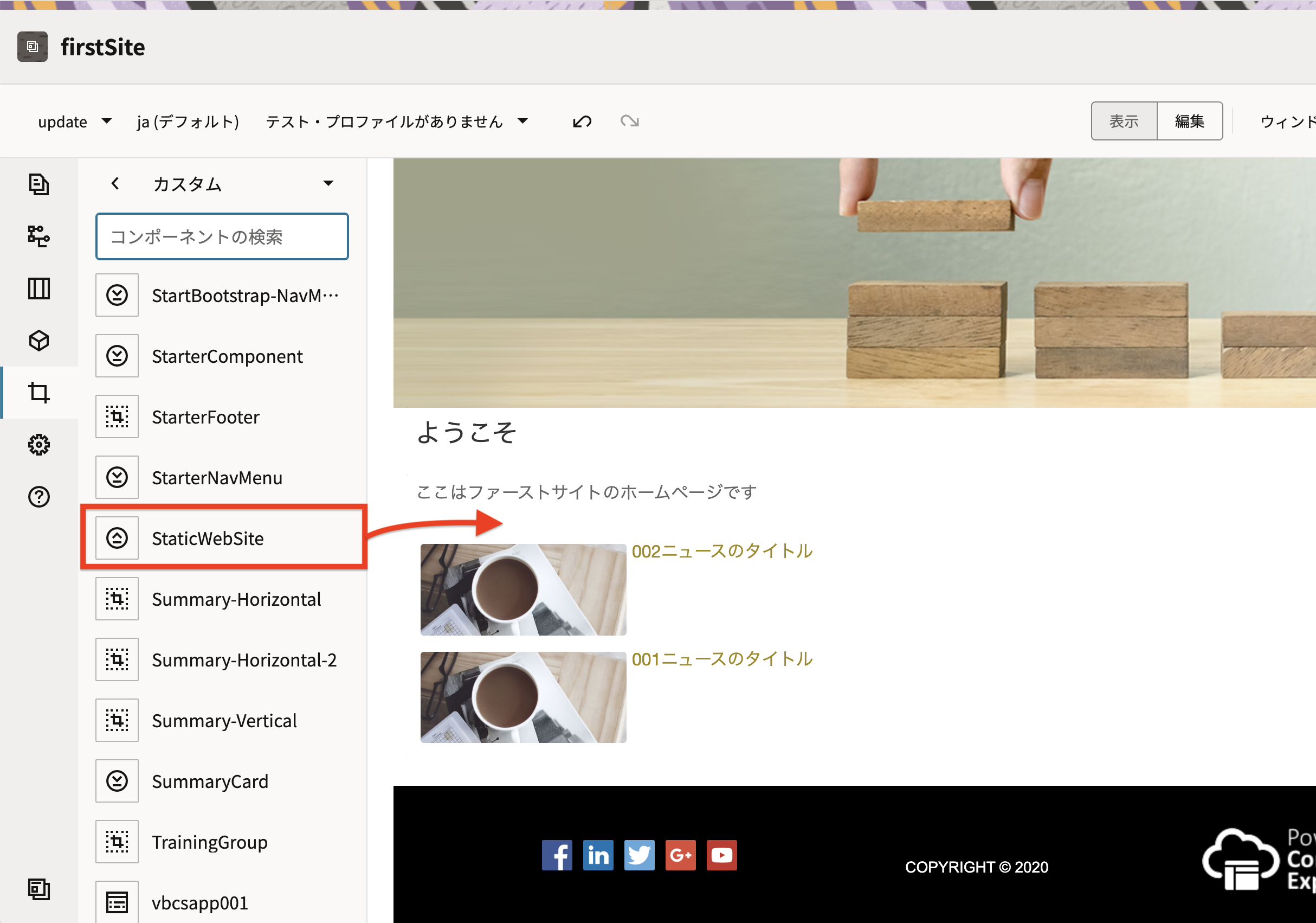
Task: Click the redo arrow in toolbar
Action: [x=629, y=121]
